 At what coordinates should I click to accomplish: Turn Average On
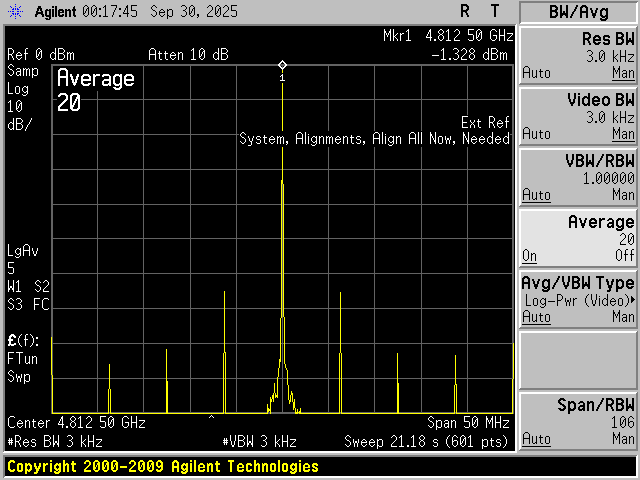click(x=529, y=256)
